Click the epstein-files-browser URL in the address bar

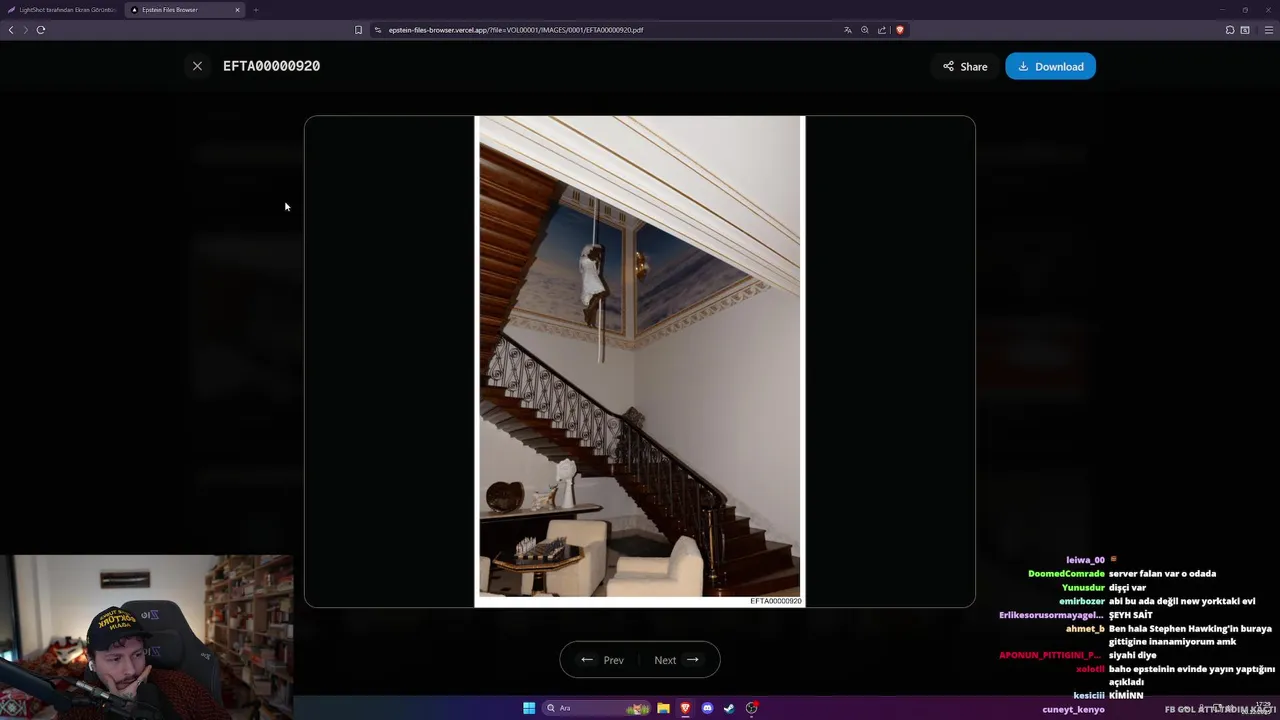pos(516,30)
